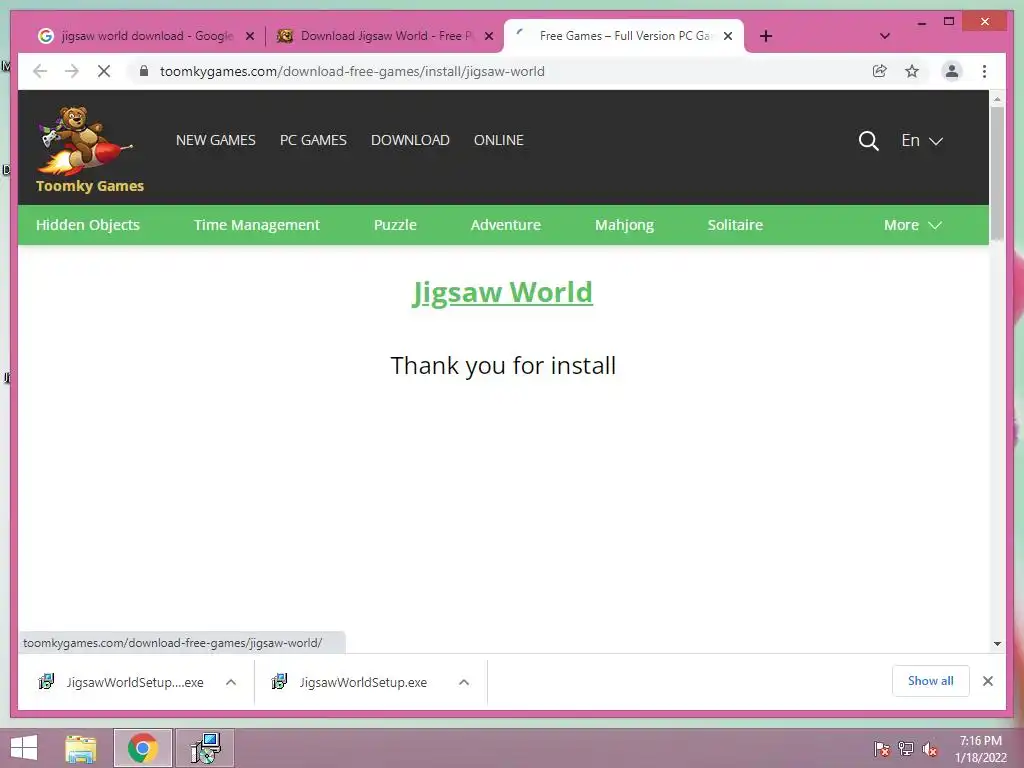Open the DOWNLOAD menu item
The height and width of the screenshot is (768, 1024).
(x=410, y=140)
